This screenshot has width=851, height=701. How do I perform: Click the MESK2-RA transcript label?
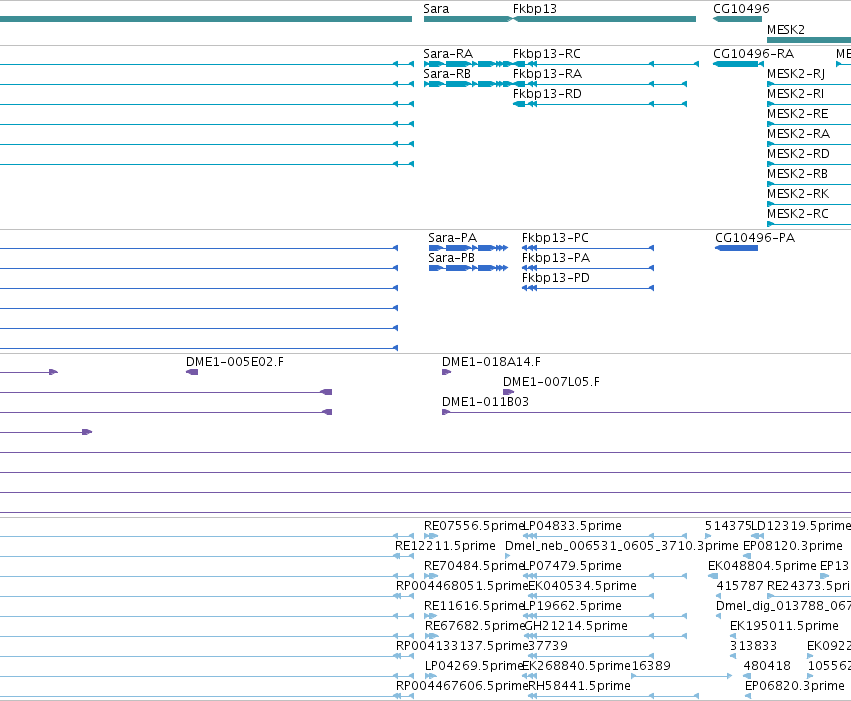point(798,134)
